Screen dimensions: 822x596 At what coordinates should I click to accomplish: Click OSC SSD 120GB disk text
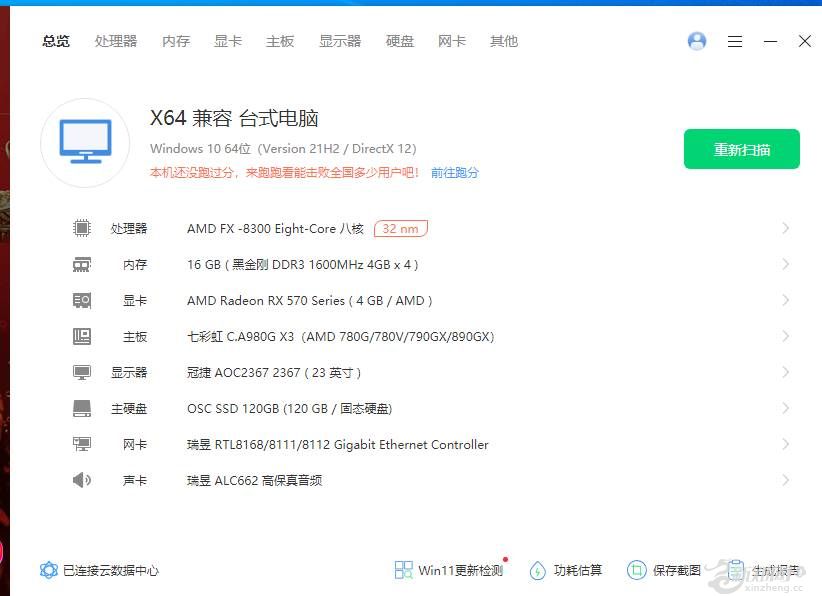pyautogui.click(x=289, y=409)
